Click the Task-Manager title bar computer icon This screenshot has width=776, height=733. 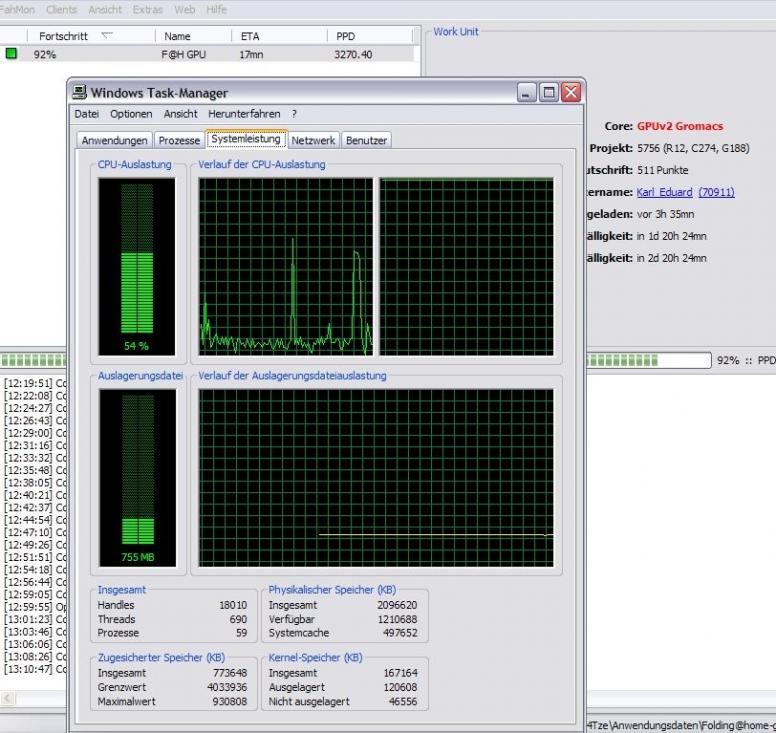(x=79, y=93)
